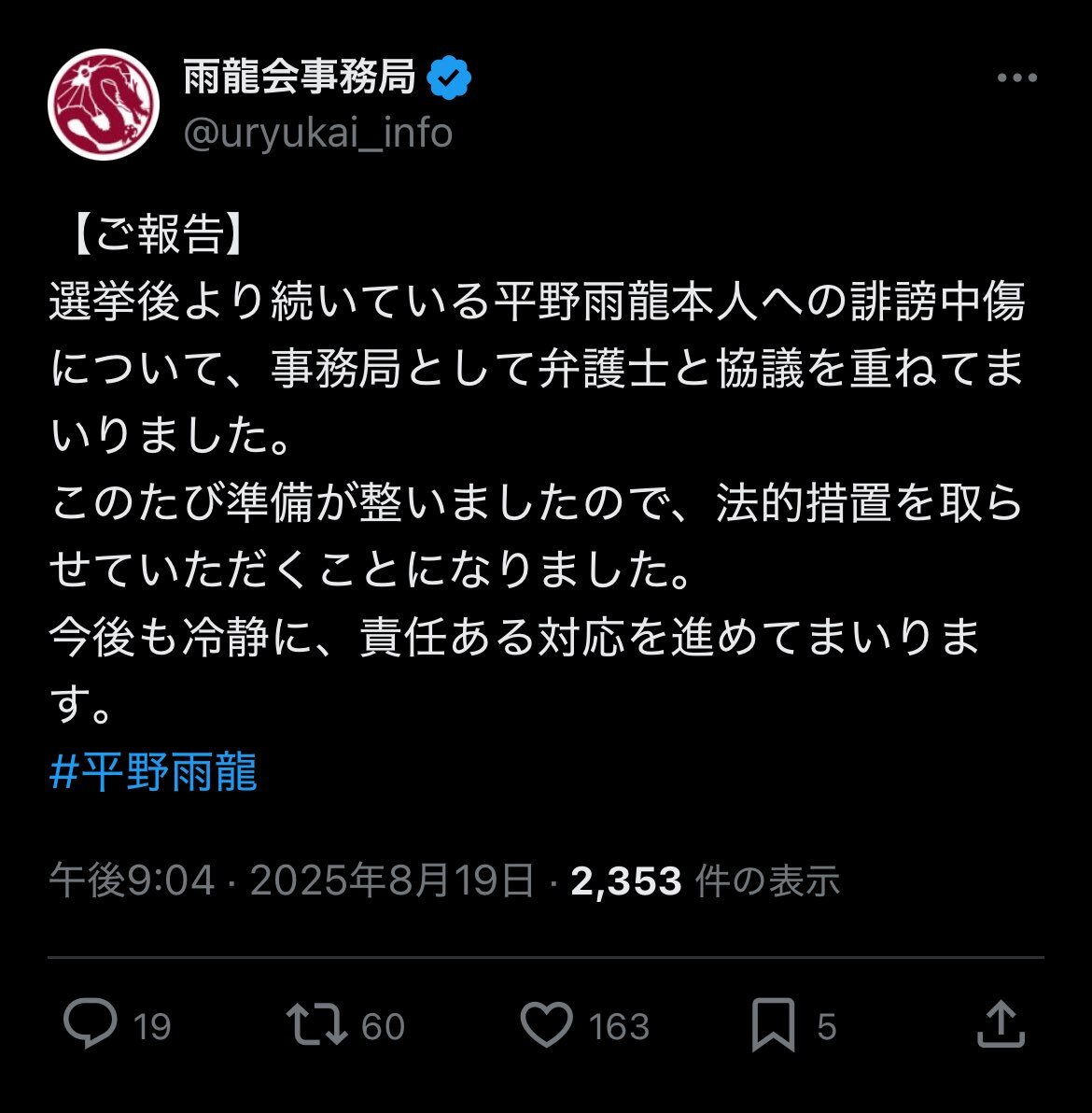Click the reply speech bubble icon
The width and height of the screenshot is (1092, 1113).
91,1022
